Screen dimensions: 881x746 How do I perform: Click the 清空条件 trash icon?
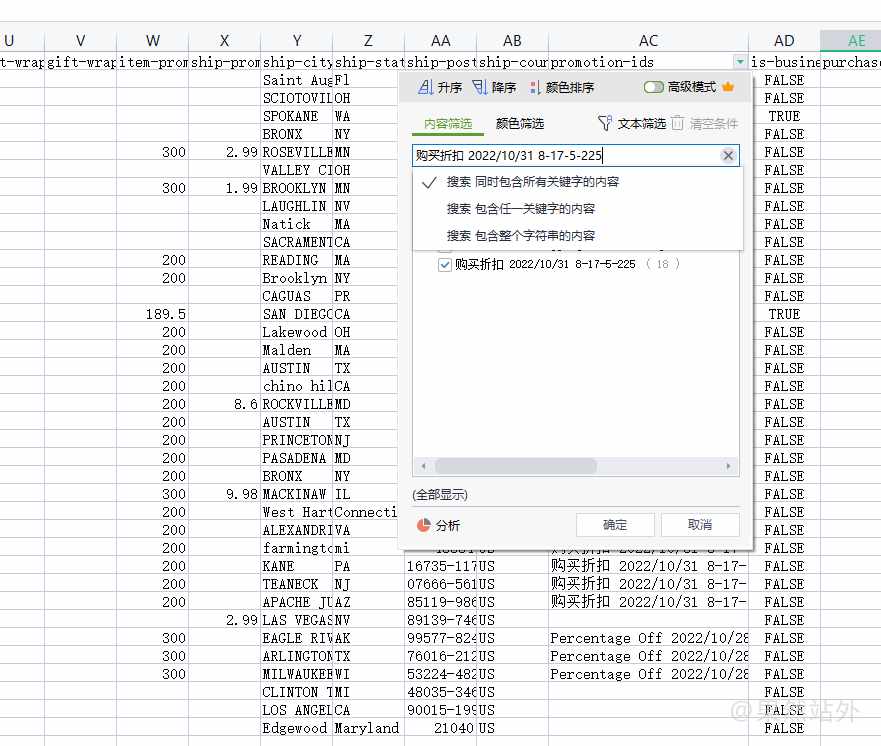point(678,123)
